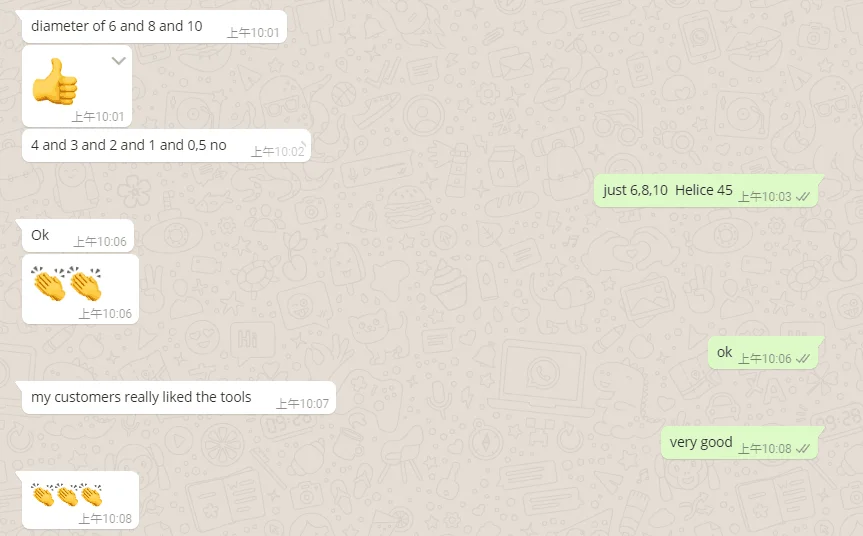Click the 10:02 timestamp on the '0,5 no' message
Viewport: 863px width, 536px height.
[277, 152]
